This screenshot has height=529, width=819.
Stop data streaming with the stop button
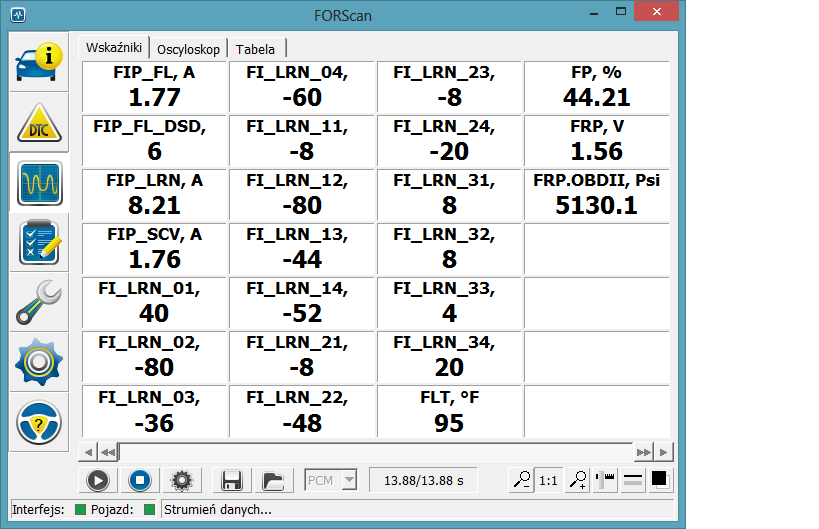pos(140,480)
